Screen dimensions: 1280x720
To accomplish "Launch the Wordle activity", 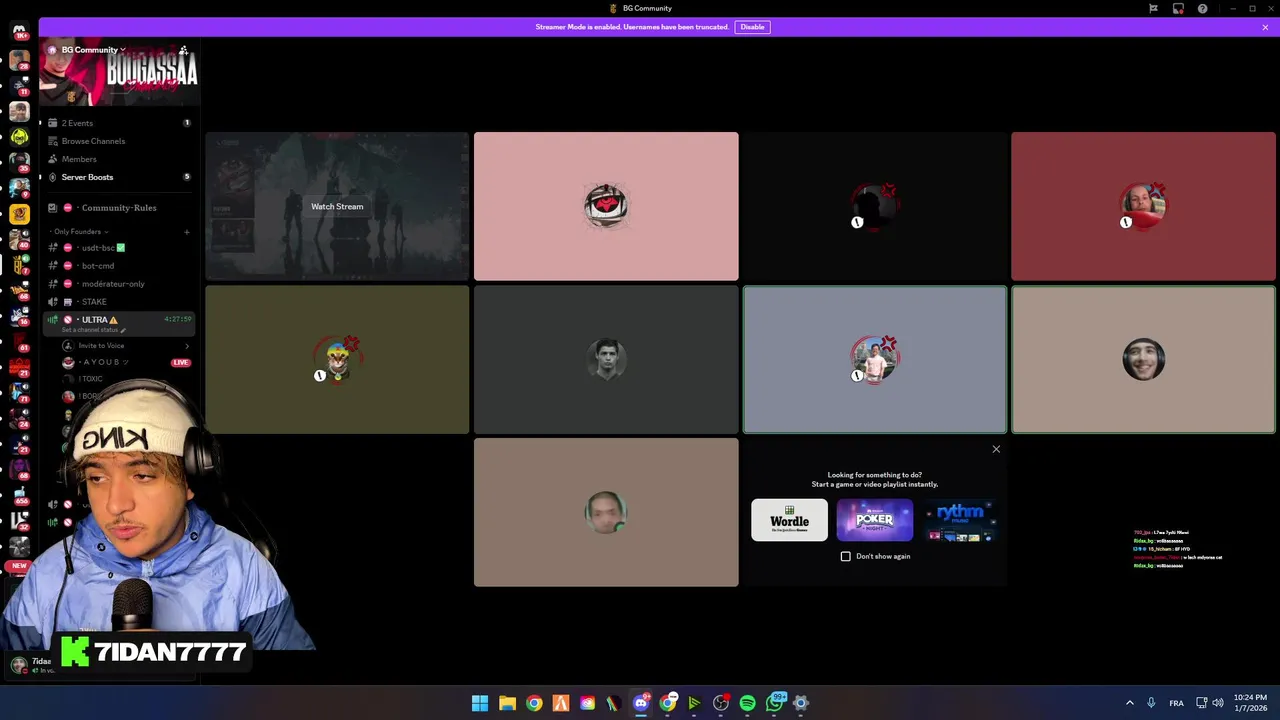I will [x=789, y=520].
